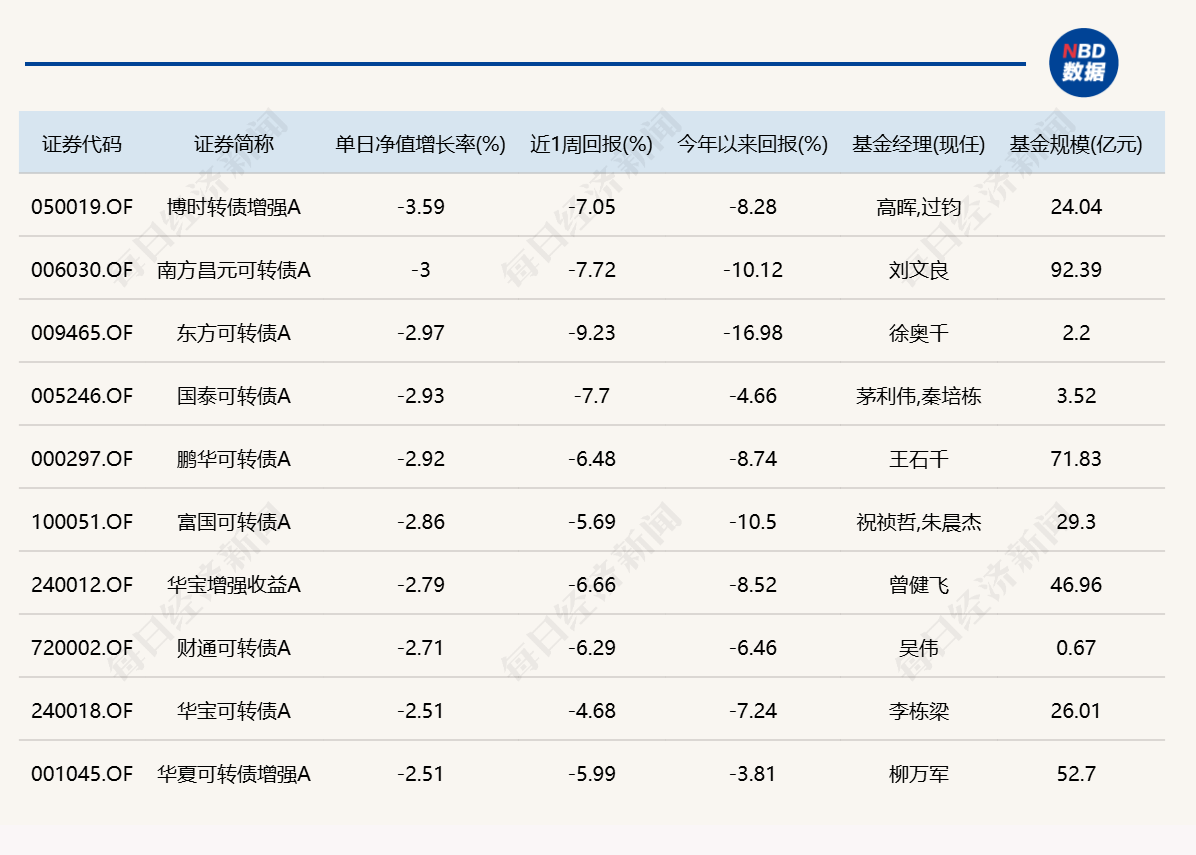Click the 近1周回报(%) column header
This screenshot has width=1196, height=855.
pyautogui.click(x=591, y=144)
